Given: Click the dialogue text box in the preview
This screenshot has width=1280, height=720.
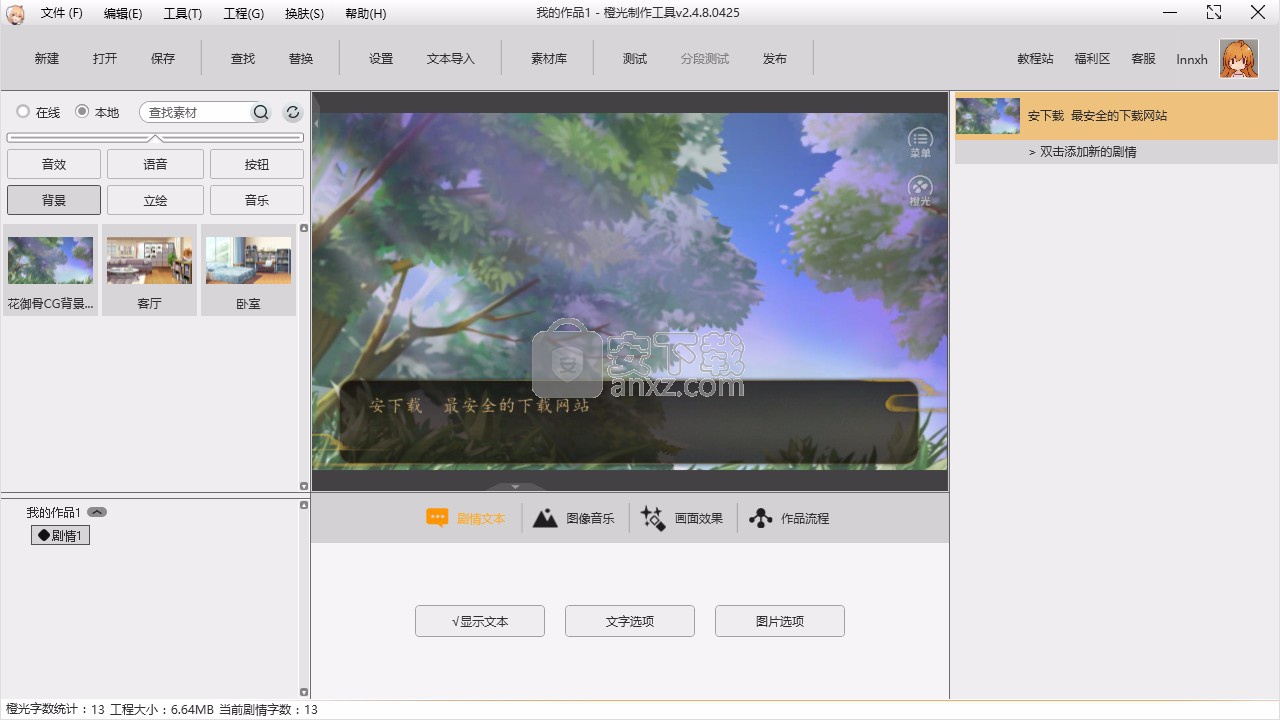Looking at the screenshot, I should (628, 420).
